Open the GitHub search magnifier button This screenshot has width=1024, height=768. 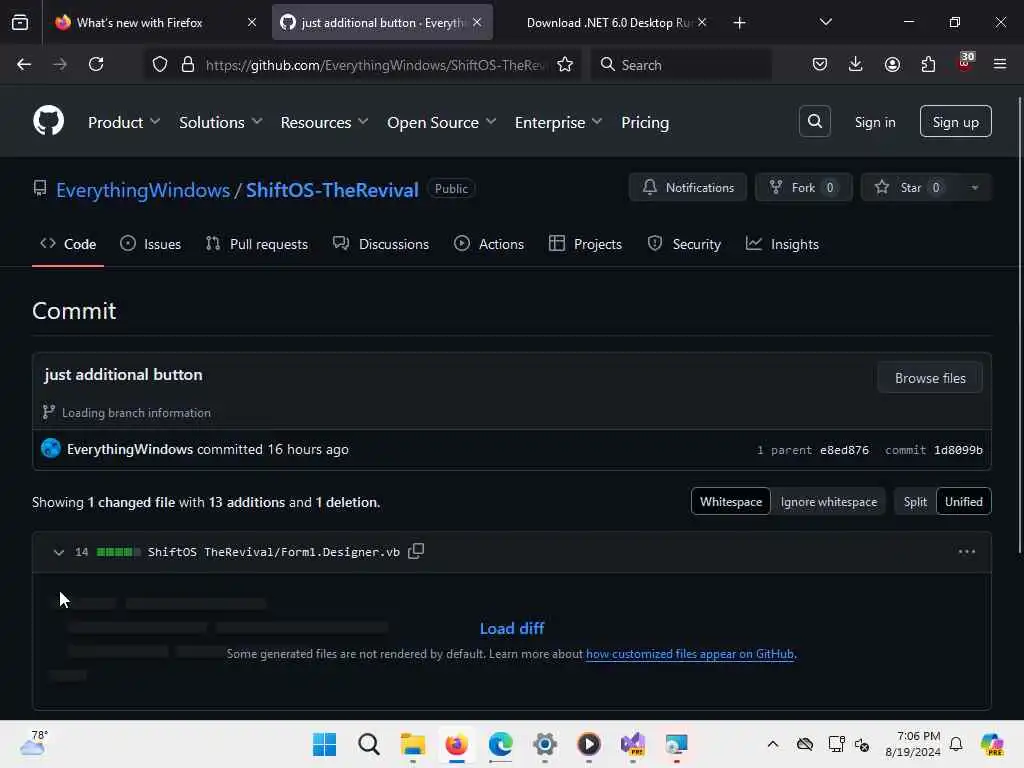[814, 121]
